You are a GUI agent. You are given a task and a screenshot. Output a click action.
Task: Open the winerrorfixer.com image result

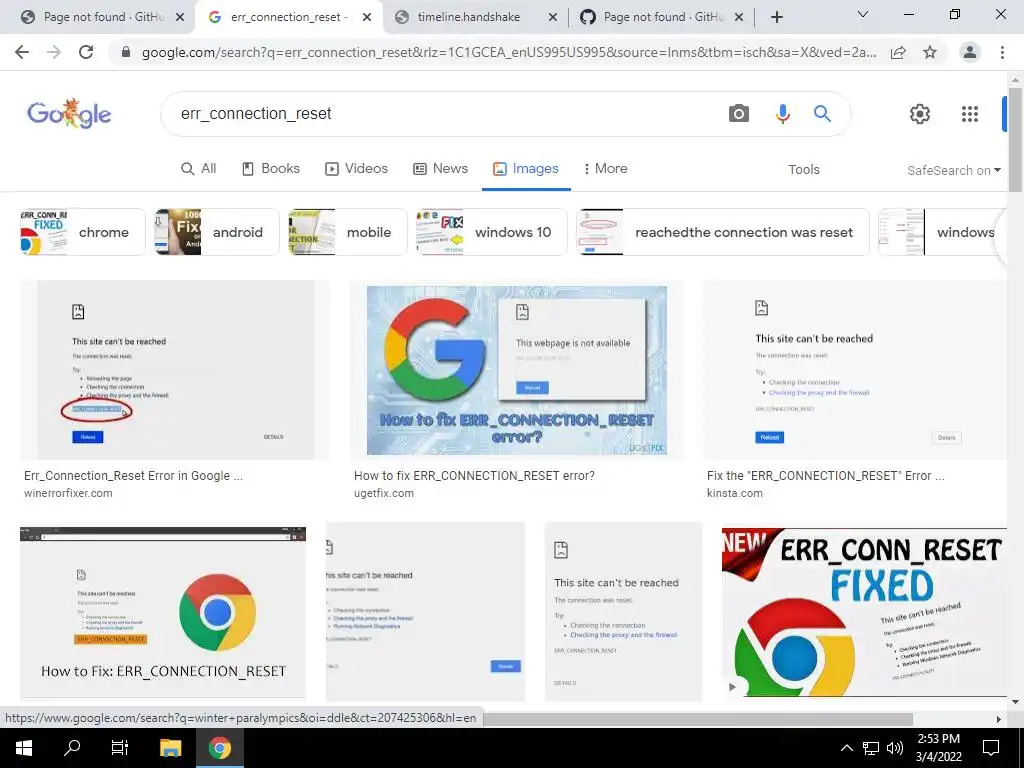[x=175, y=370]
